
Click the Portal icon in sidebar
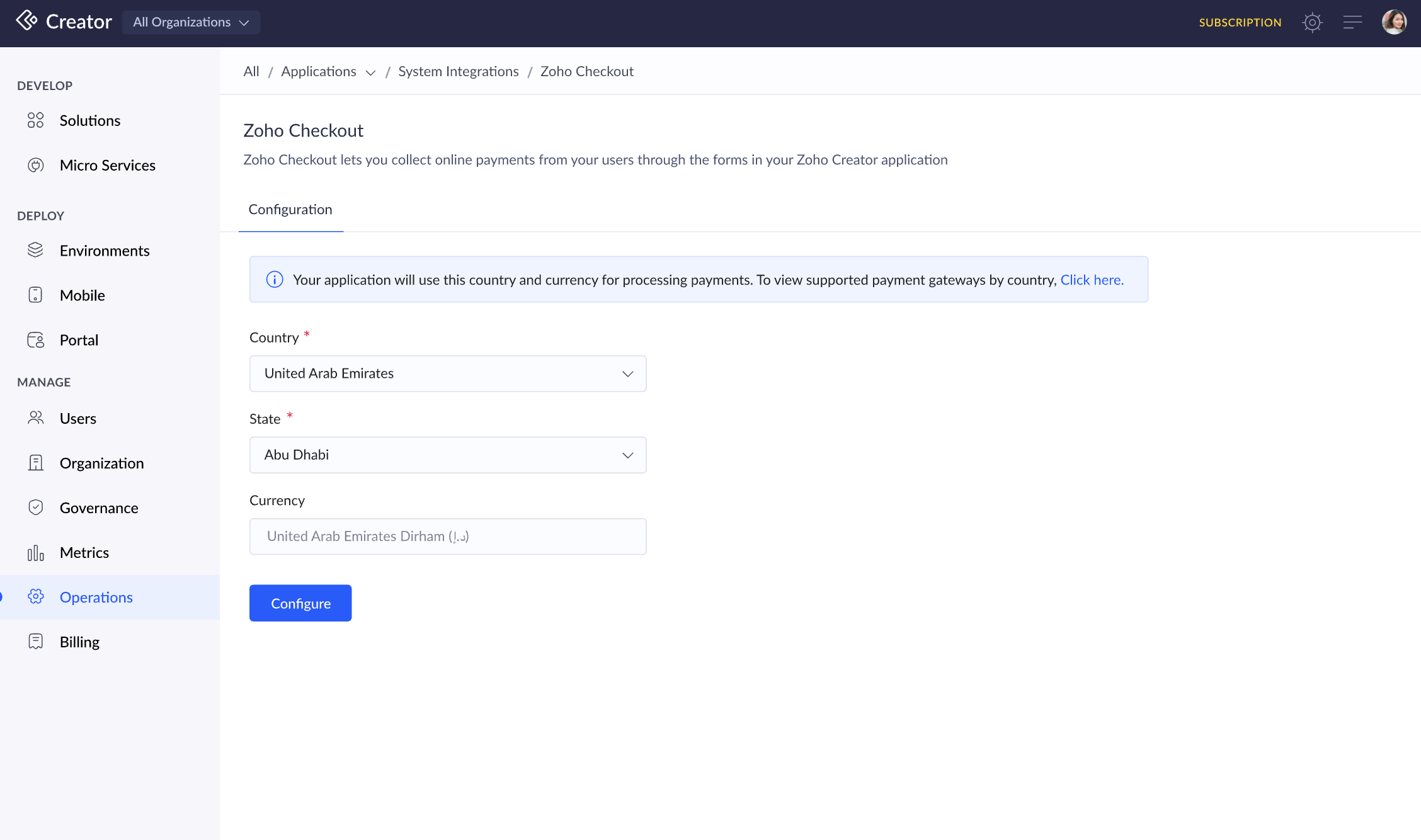36,340
